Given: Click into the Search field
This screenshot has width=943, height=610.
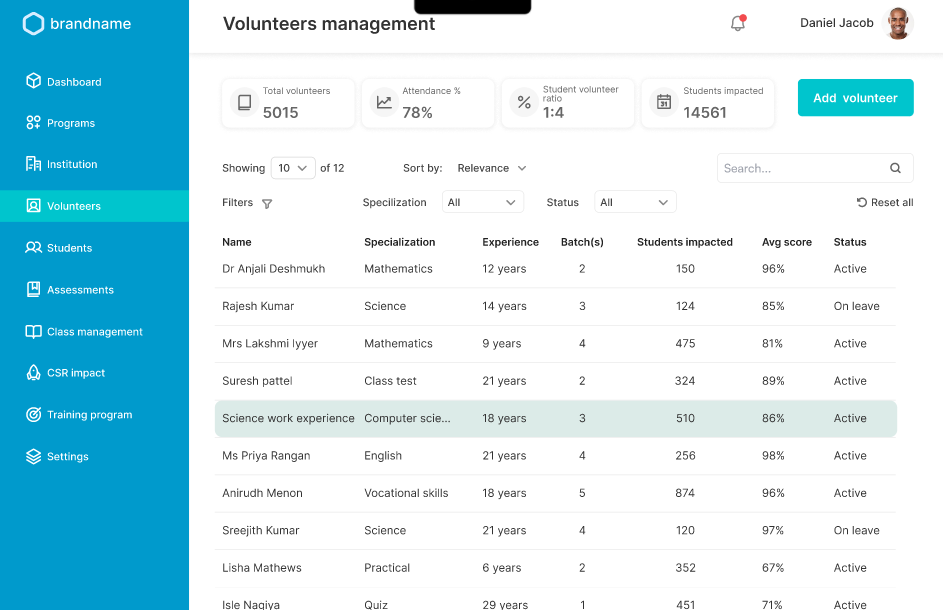Looking at the screenshot, I should click(815, 168).
